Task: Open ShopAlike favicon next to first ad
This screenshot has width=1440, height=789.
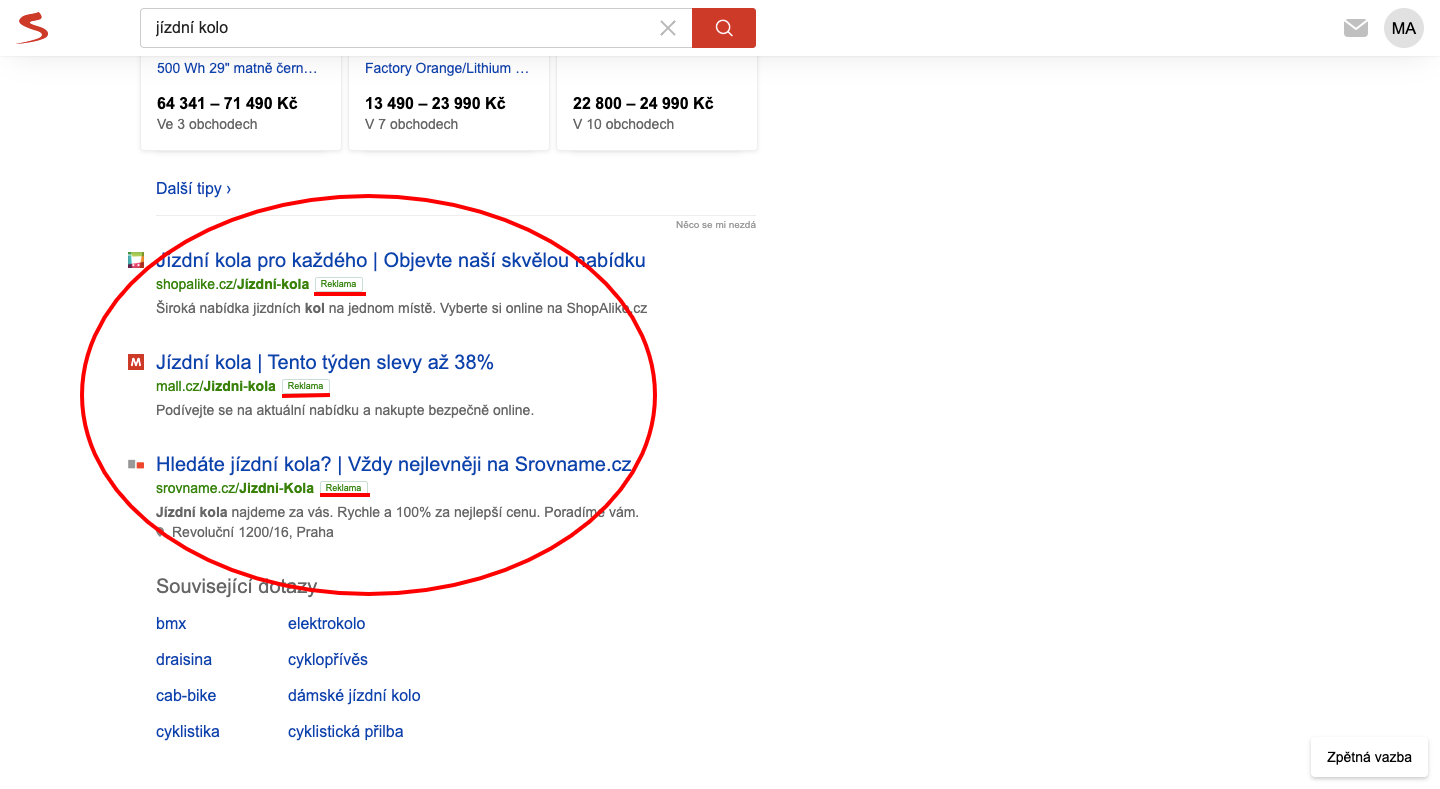Action: (136, 260)
